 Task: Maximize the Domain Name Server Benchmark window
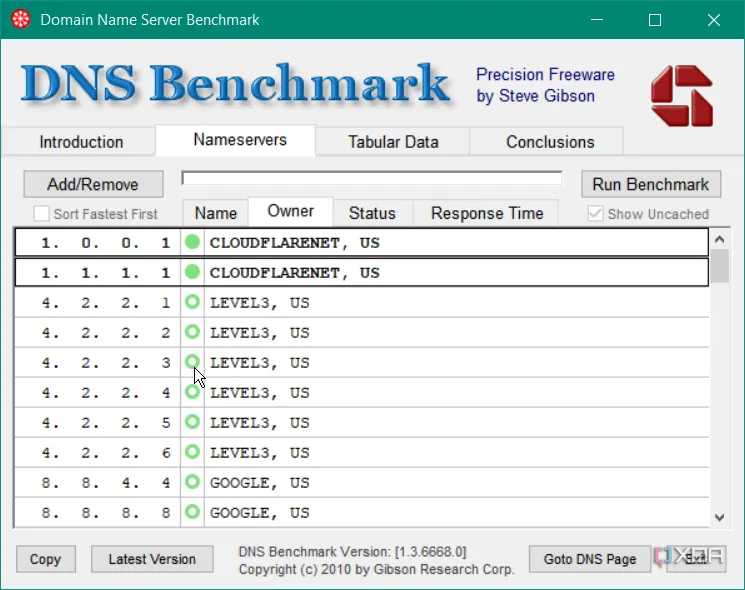[x=655, y=20]
